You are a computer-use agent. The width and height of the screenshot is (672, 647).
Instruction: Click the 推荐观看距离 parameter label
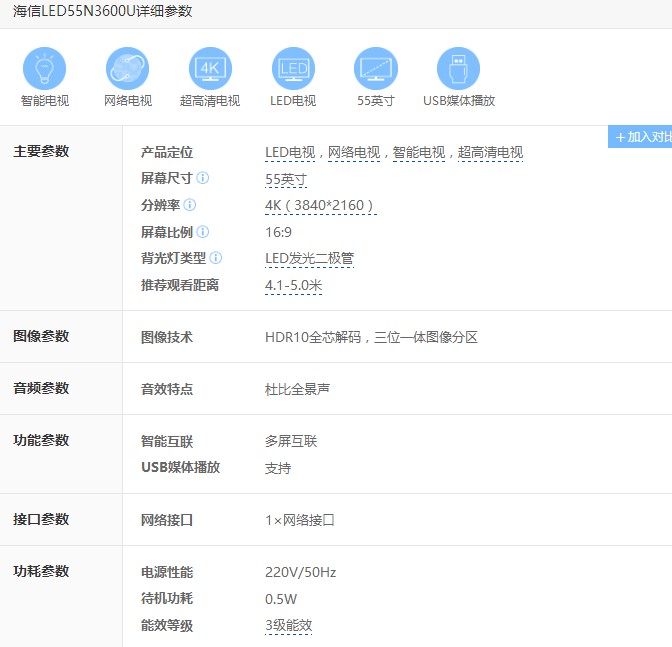180,285
